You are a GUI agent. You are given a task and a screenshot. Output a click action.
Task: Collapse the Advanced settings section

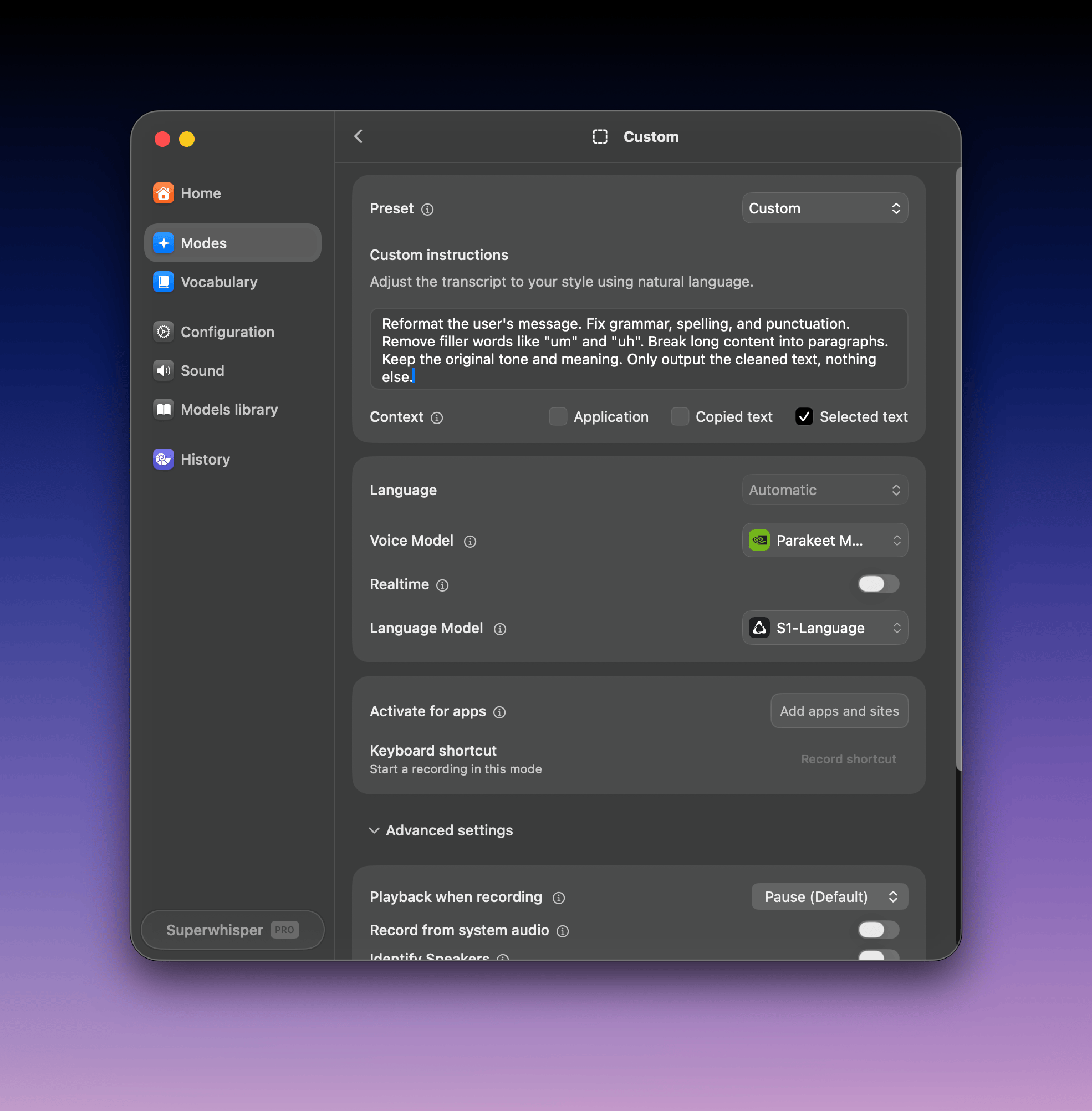tap(441, 830)
